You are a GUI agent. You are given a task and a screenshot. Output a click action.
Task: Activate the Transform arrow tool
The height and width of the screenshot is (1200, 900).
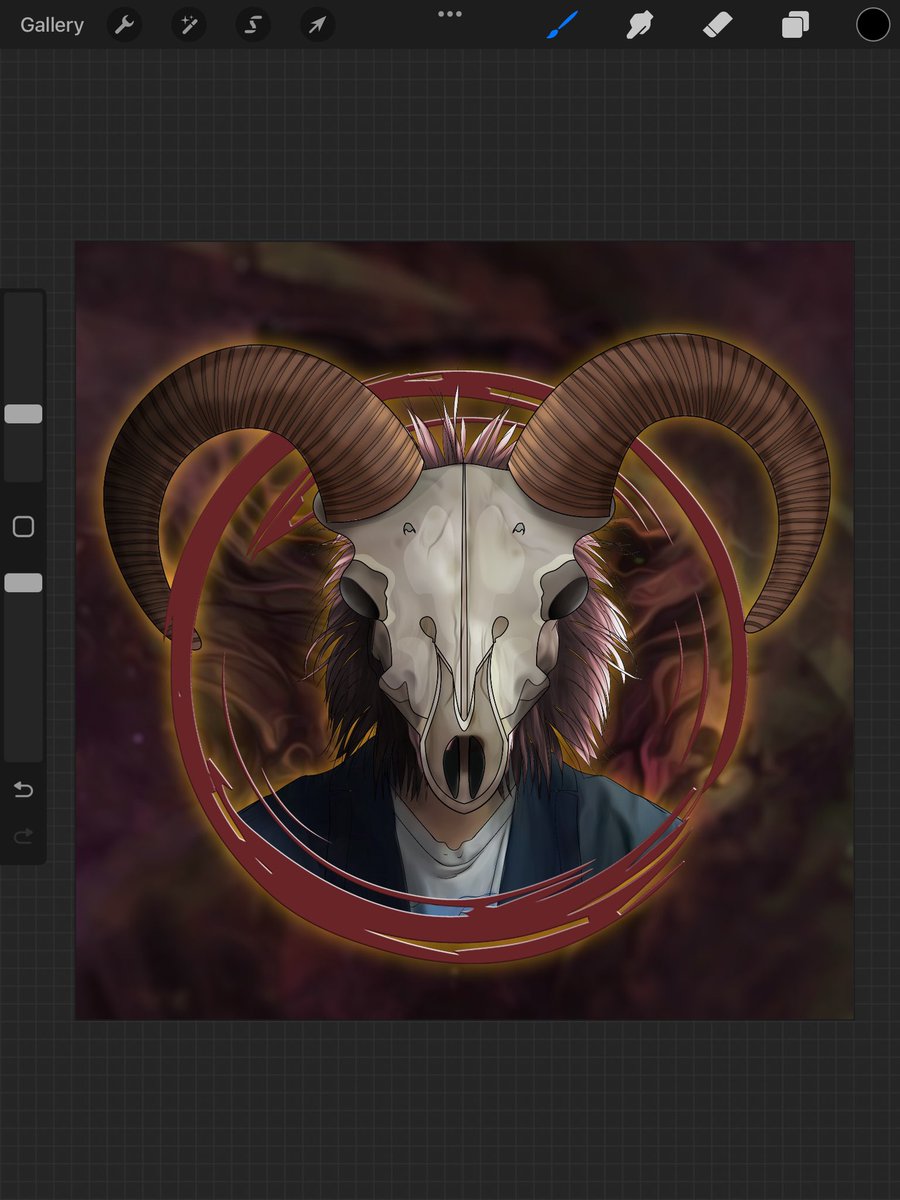point(317,25)
